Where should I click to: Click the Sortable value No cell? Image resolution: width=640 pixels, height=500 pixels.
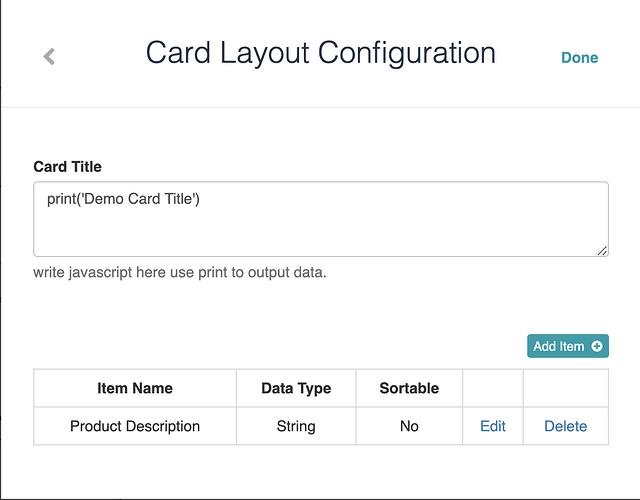[x=409, y=426]
